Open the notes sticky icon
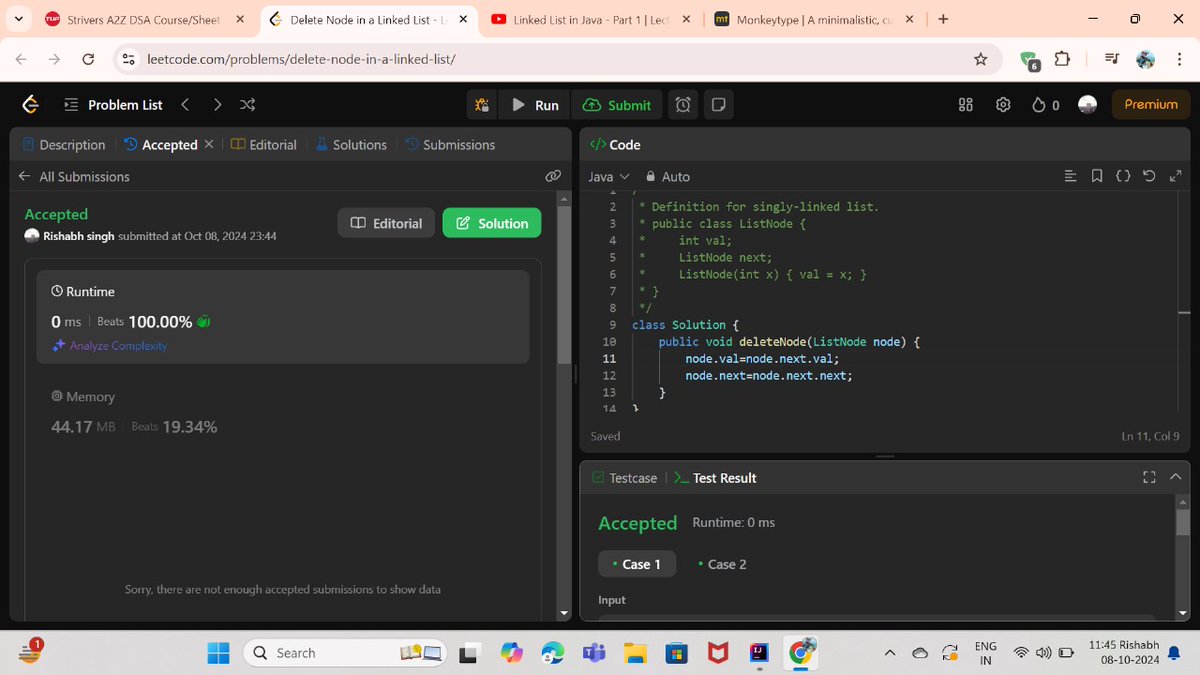1200x675 pixels. pyautogui.click(x=718, y=105)
